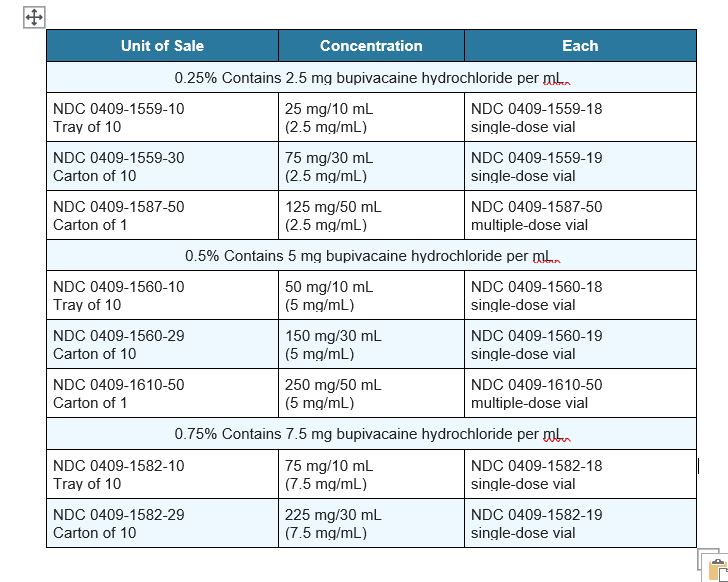
Task: Click the table move handle icon
Action: tap(33, 17)
